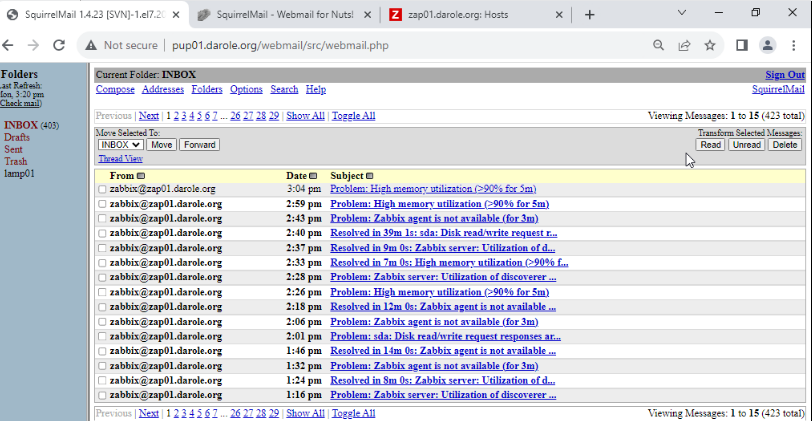Image resolution: width=812 pixels, height=421 pixels.
Task: Select checkbox for the 2:37 pm message
Action: coord(102,248)
